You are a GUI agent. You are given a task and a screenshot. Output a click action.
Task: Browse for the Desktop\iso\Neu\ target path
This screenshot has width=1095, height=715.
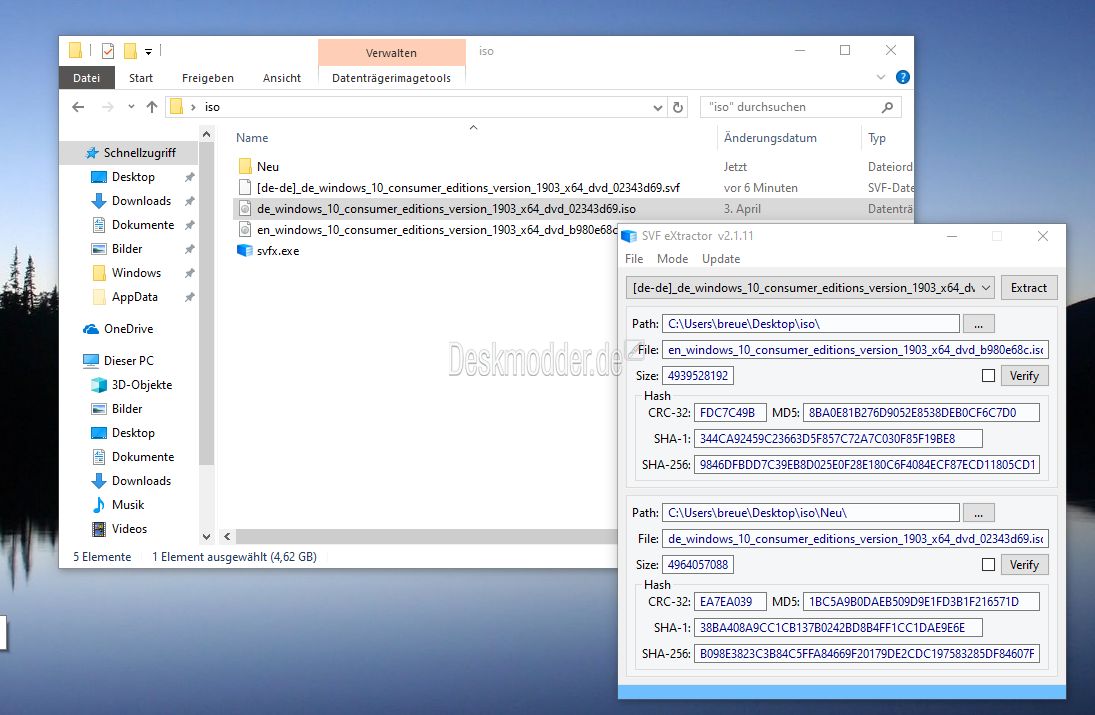click(x=978, y=513)
